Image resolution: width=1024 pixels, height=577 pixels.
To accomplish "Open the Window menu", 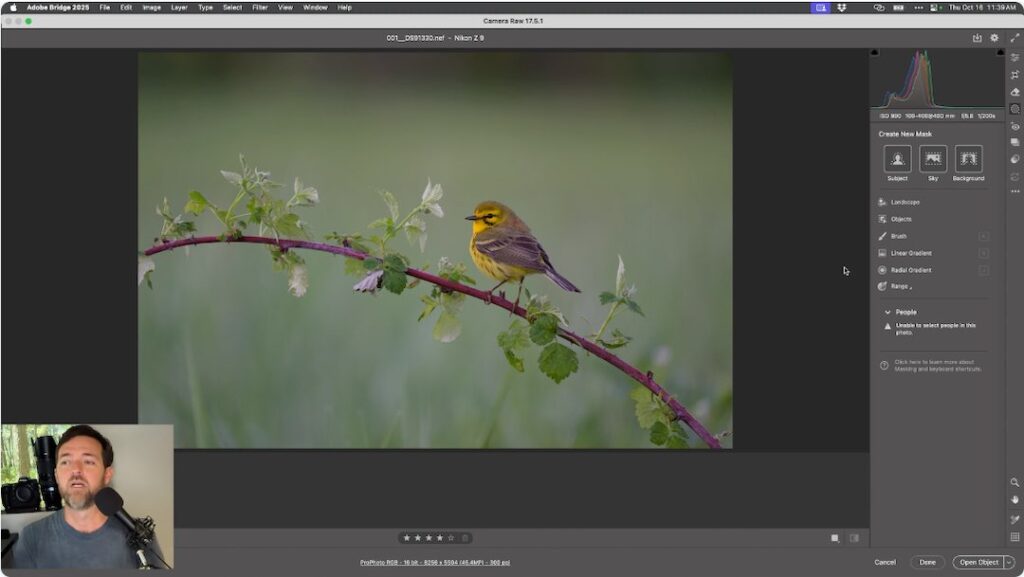I will 315,7.
